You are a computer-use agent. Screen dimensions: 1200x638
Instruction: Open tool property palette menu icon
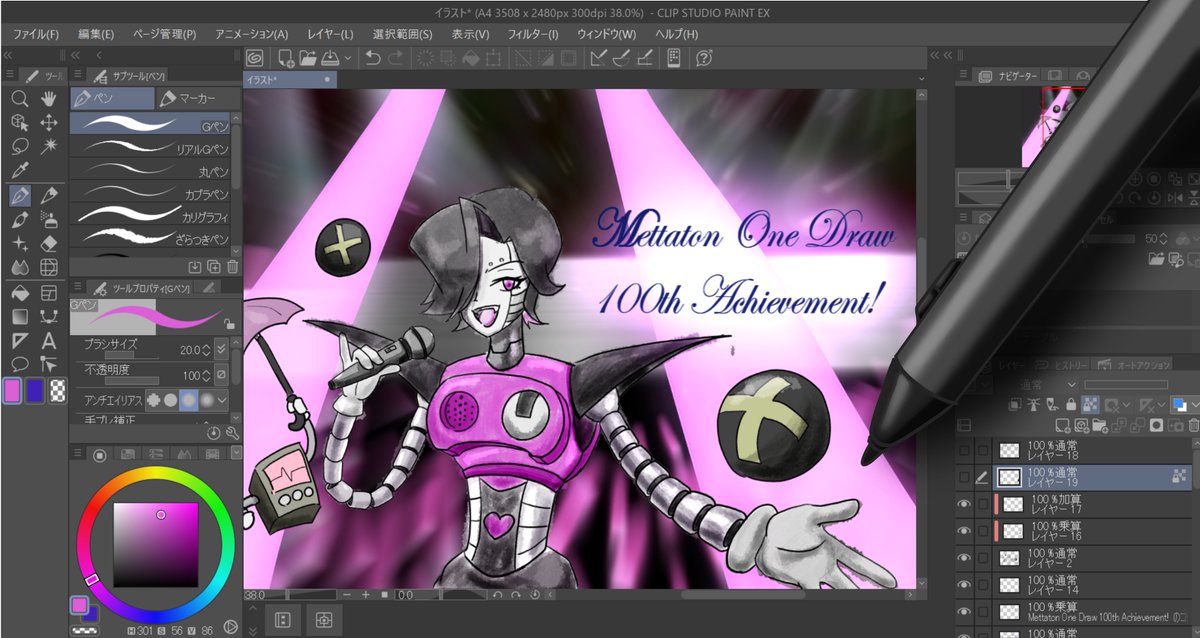point(76,288)
